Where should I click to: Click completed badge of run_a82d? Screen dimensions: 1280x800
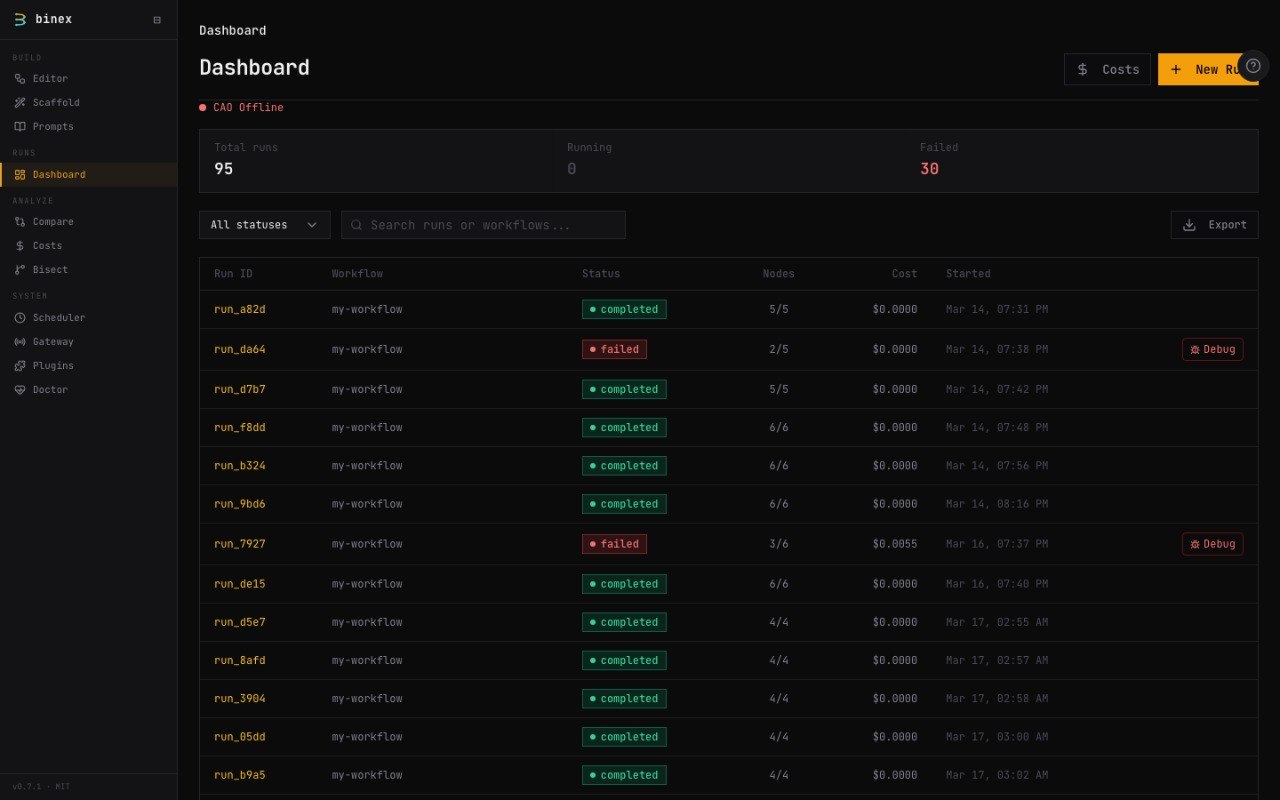(624, 309)
